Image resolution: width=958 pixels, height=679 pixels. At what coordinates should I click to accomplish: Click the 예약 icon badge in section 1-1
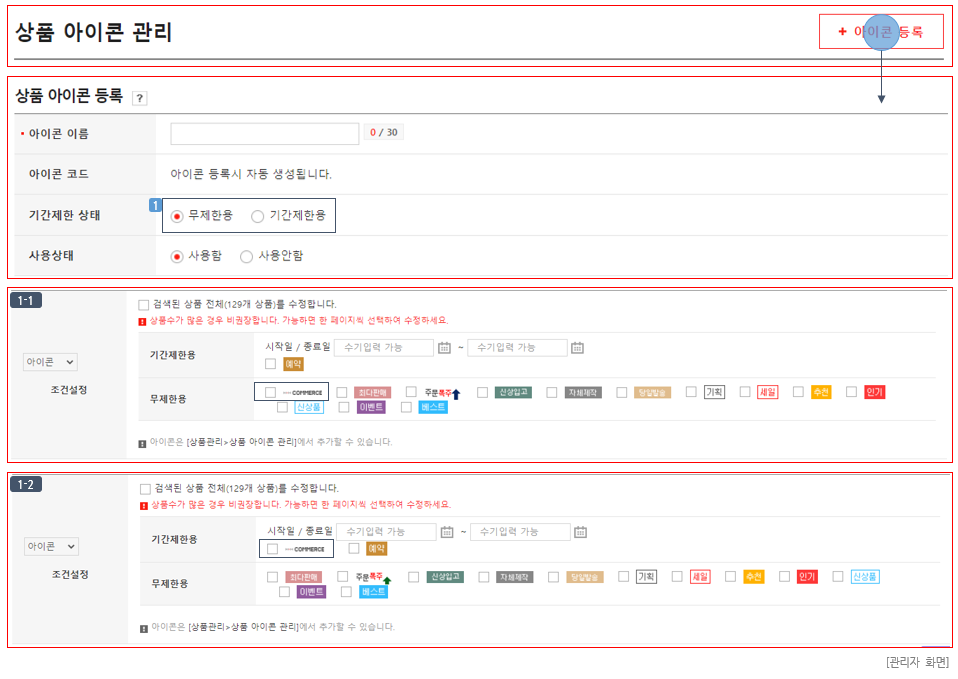tap(294, 364)
